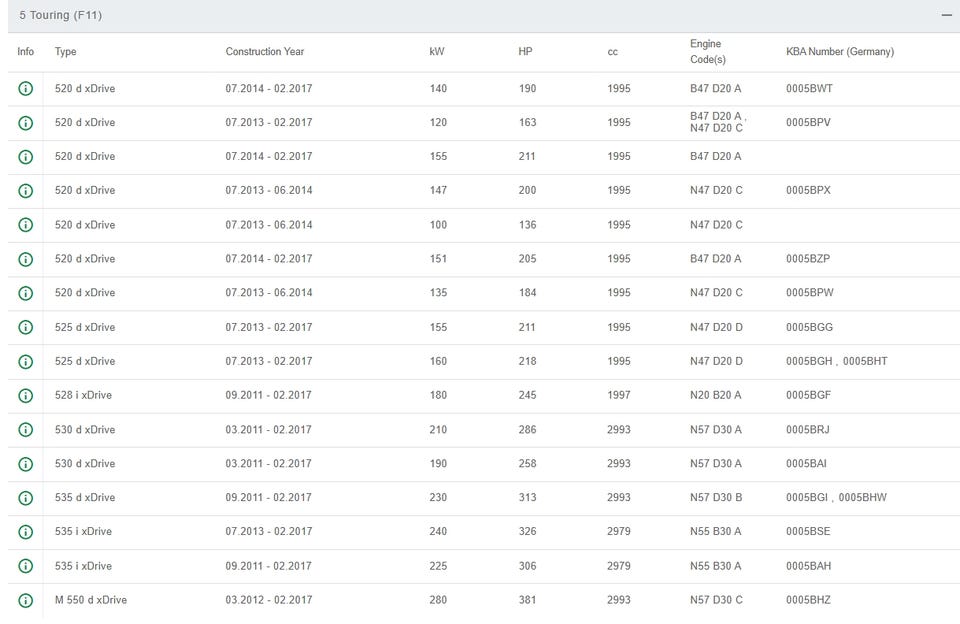Click info icon of 520 d xDrive 147 kW
This screenshot has height=624, width=960.
[26, 191]
